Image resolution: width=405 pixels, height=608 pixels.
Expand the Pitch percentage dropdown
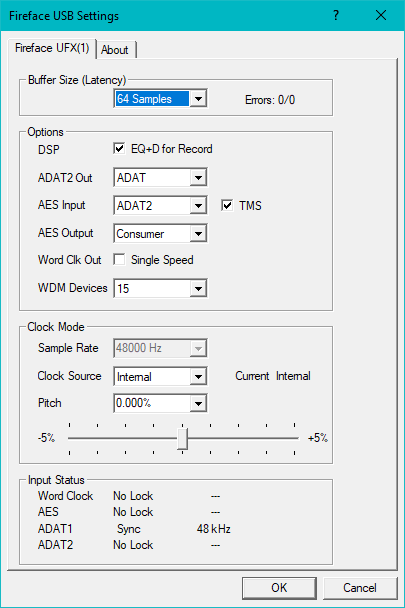(198, 404)
